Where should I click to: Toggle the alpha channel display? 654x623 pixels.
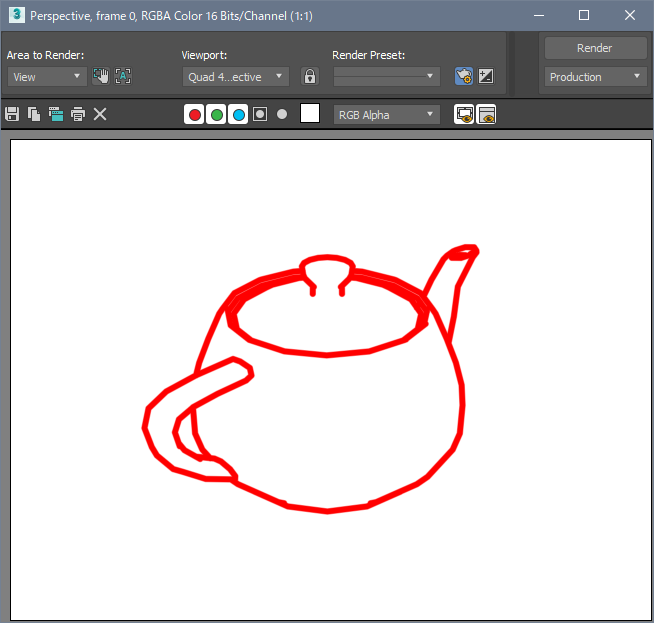pyautogui.click(x=260, y=114)
